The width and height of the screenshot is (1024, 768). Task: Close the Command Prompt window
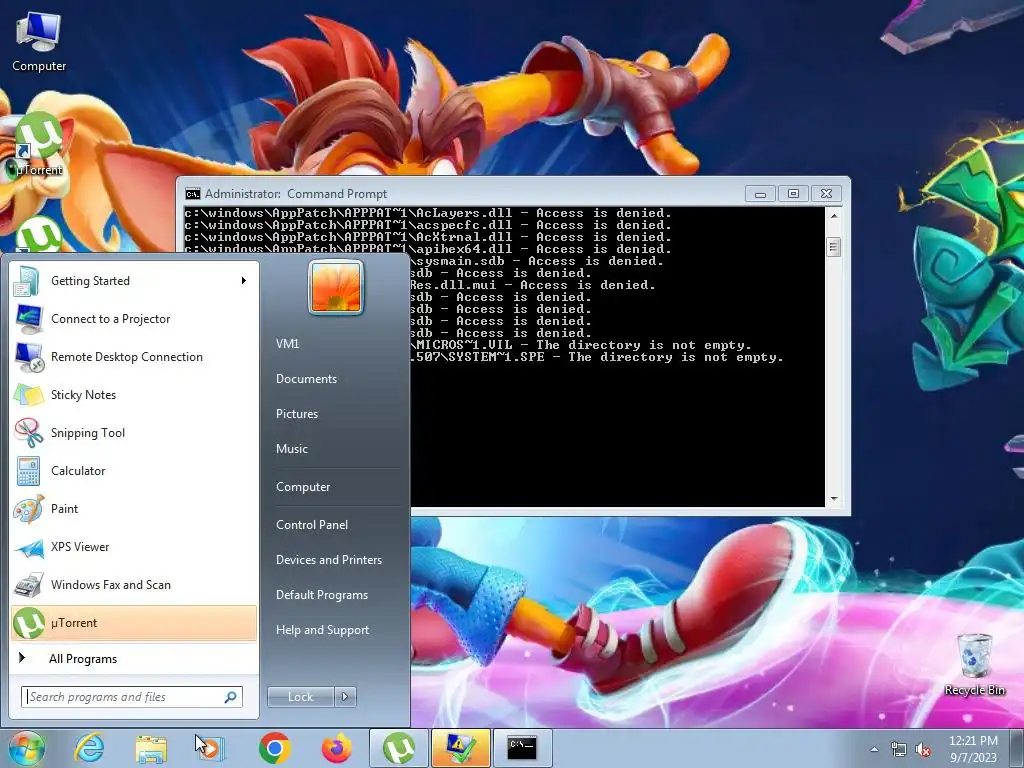point(826,194)
